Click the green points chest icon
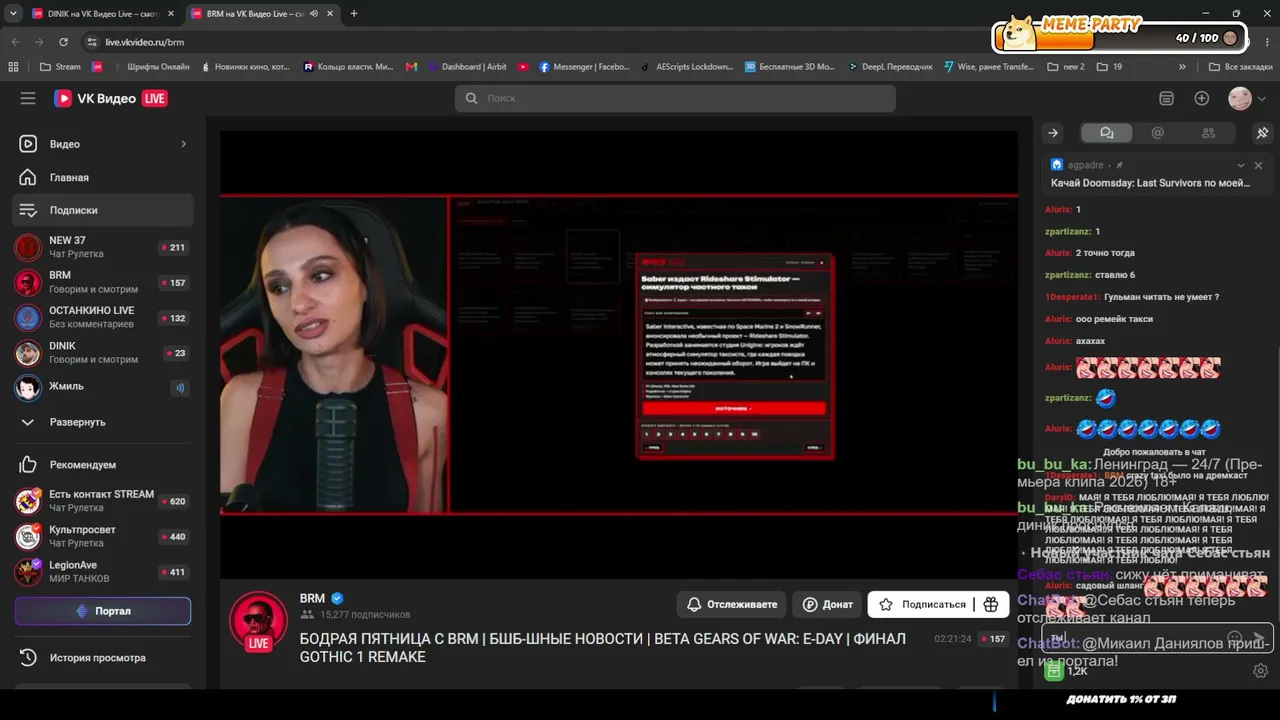The width and height of the screenshot is (1280, 720). [x=1053, y=671]
